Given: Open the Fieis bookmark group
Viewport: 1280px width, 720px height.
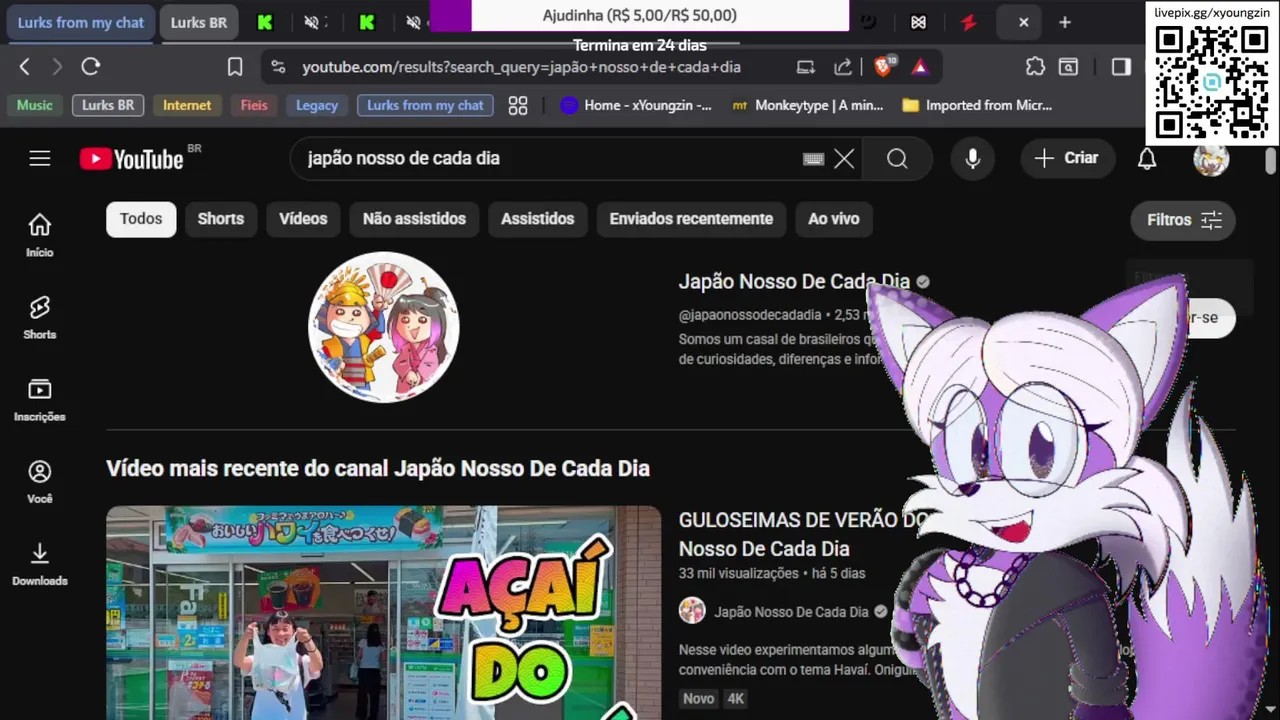Looking at the screenshot, I should point(254,105).
